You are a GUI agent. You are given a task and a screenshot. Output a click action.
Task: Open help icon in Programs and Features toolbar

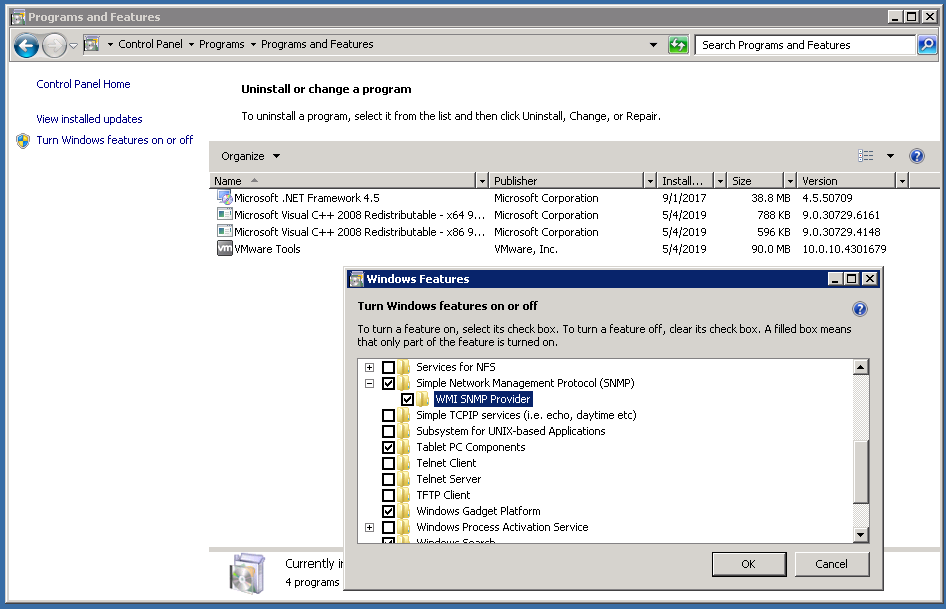[916, 156]
